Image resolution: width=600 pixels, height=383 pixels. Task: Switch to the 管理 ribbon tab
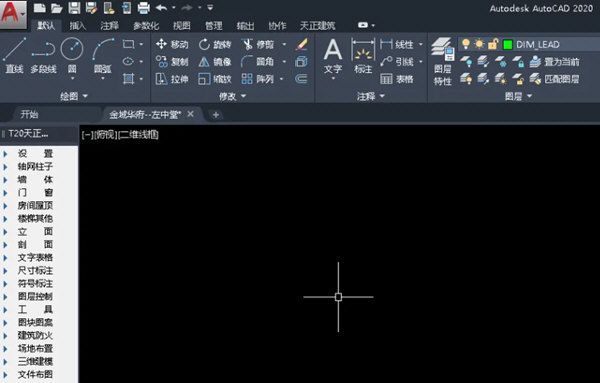tap(214, 25)
